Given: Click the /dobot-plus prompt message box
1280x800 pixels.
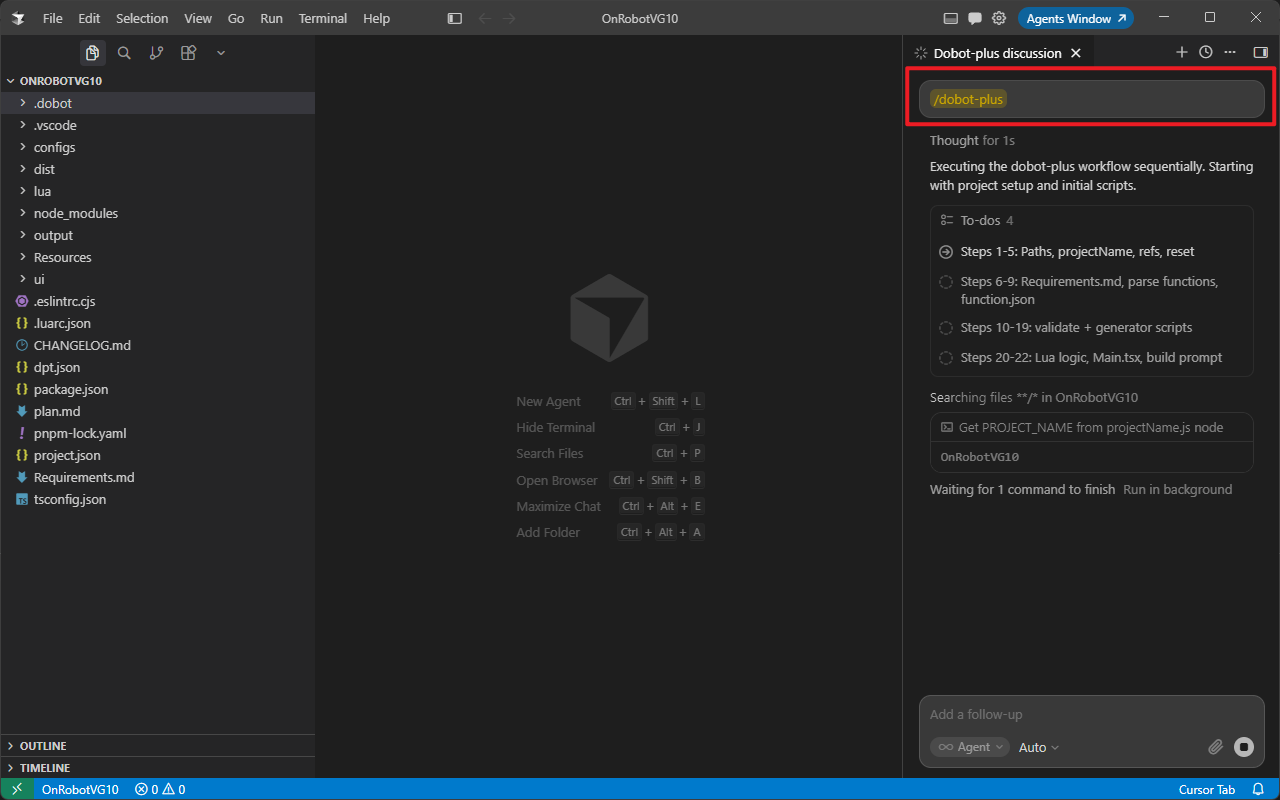Looking at the screenshot, I should [x=1091, y=99].
